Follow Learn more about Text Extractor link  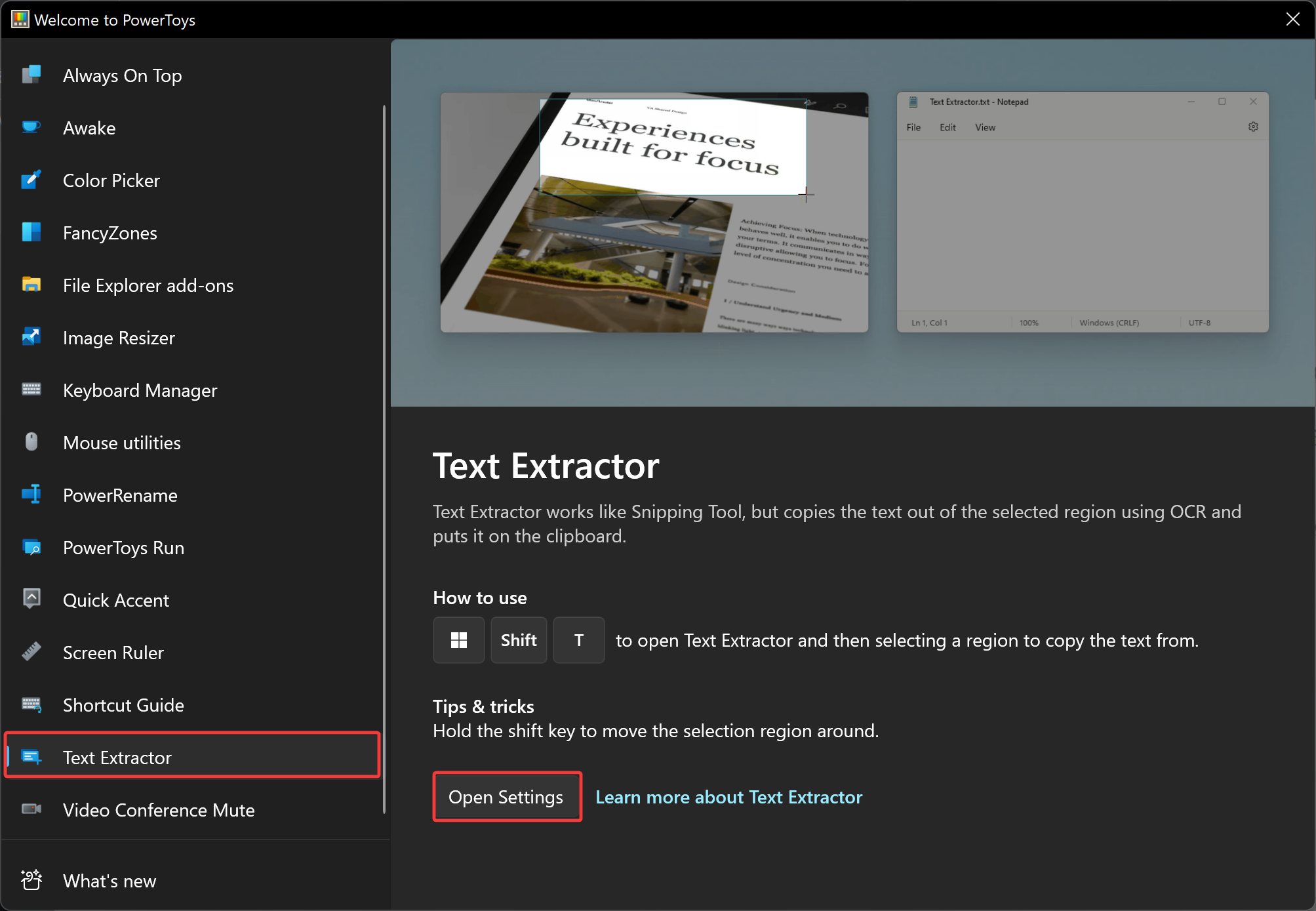coord(728,797)
